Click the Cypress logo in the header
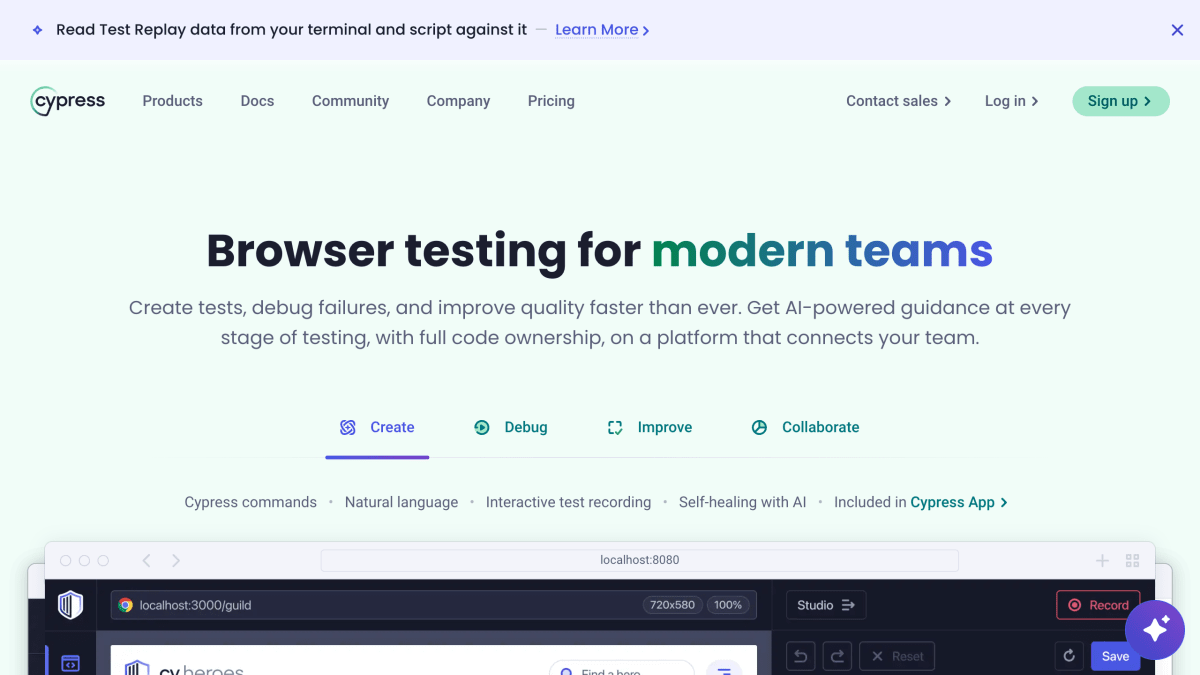Screen dimensions: 1200x675 [x=68, y=101]
